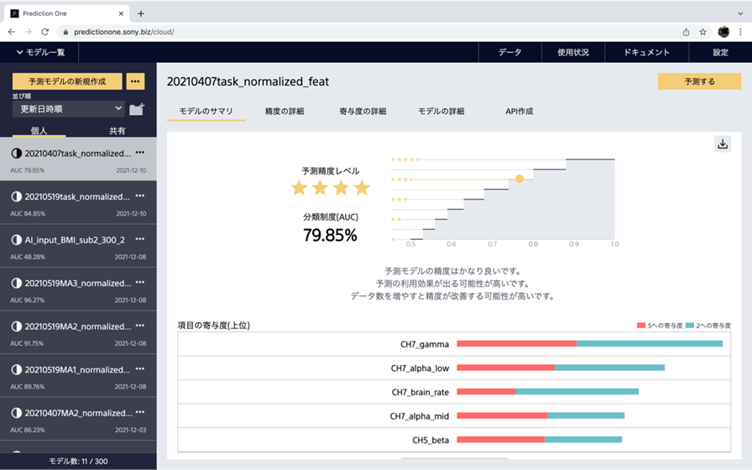Screen dimensions: 752x470
Task: Click half-circle icon of 20210519task_normalized model
Action: (16, 196)
